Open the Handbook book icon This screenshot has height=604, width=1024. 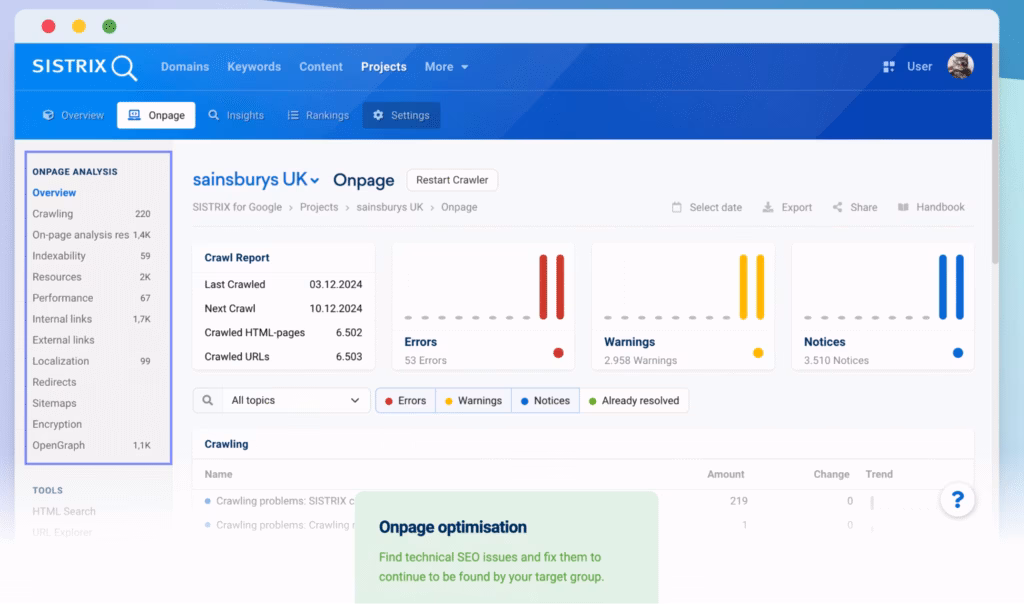click(x=903, y=207)
